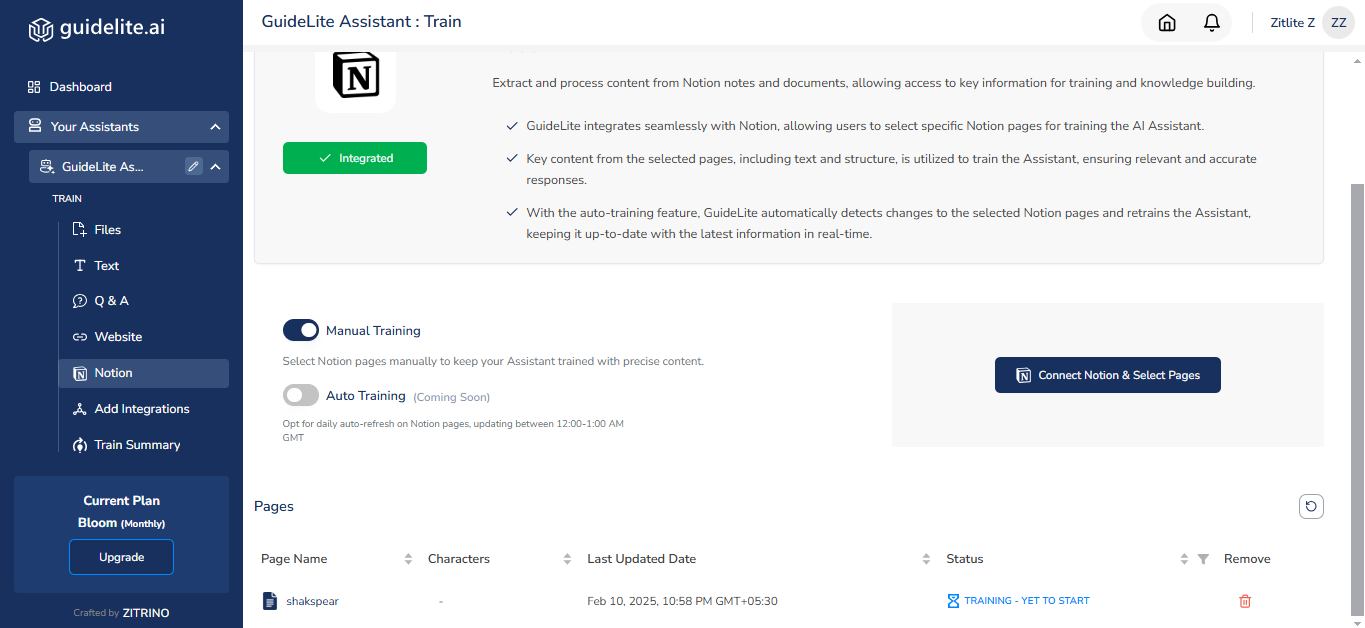1365x628 pixels.
Task: Toggle Auto Training switch
Action: 301,396
